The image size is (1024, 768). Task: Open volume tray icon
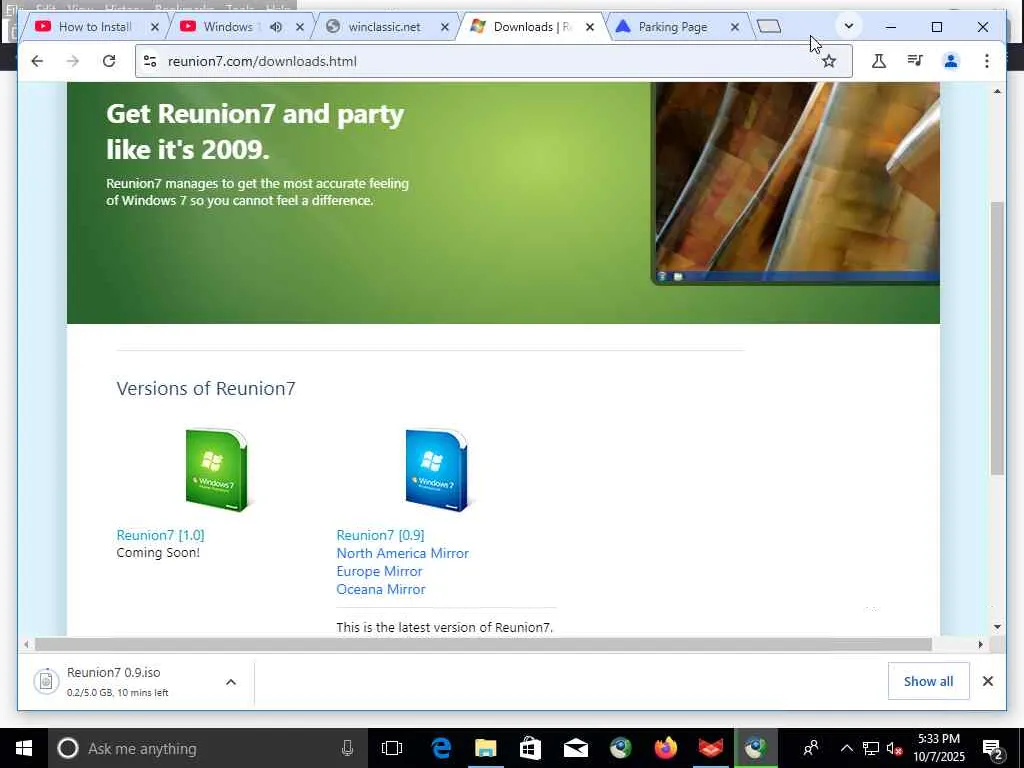(894, 748)
